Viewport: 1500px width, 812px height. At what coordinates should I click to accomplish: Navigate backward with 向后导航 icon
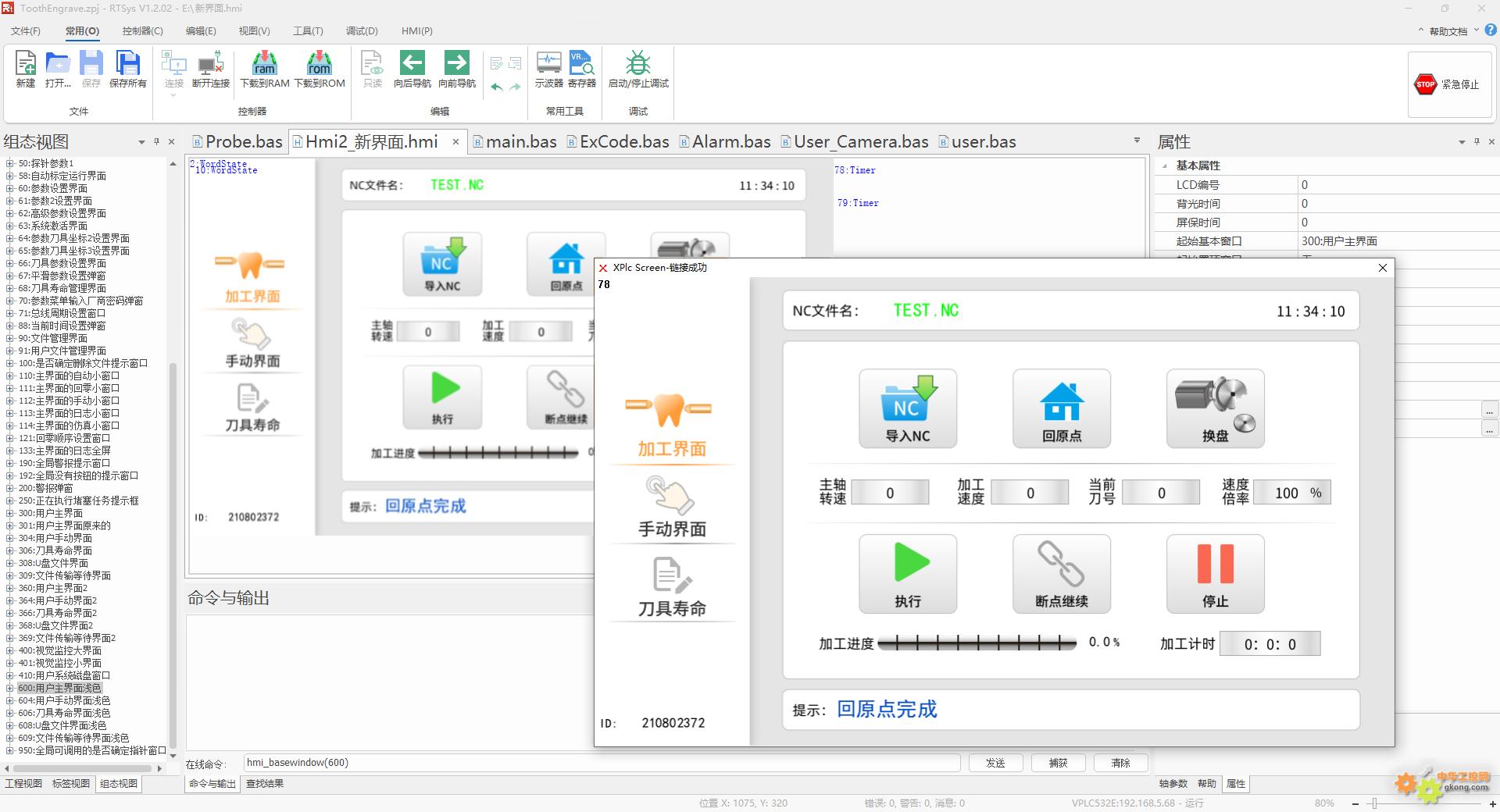click(412, 69)
